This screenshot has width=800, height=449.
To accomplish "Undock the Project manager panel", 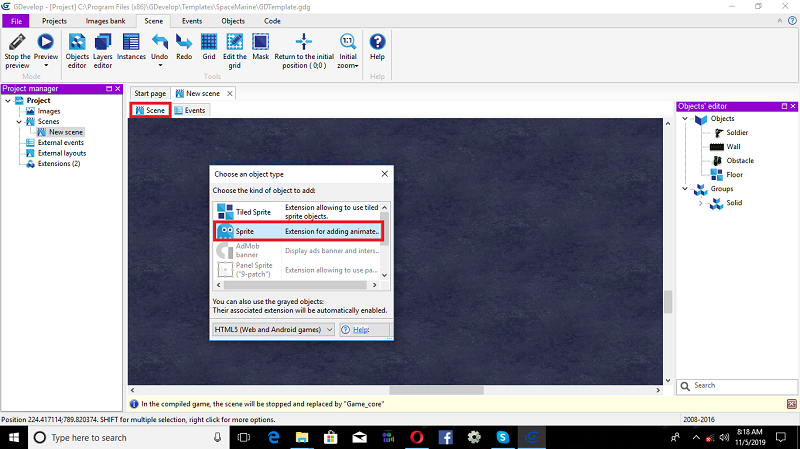I will (x=109, y=89).
